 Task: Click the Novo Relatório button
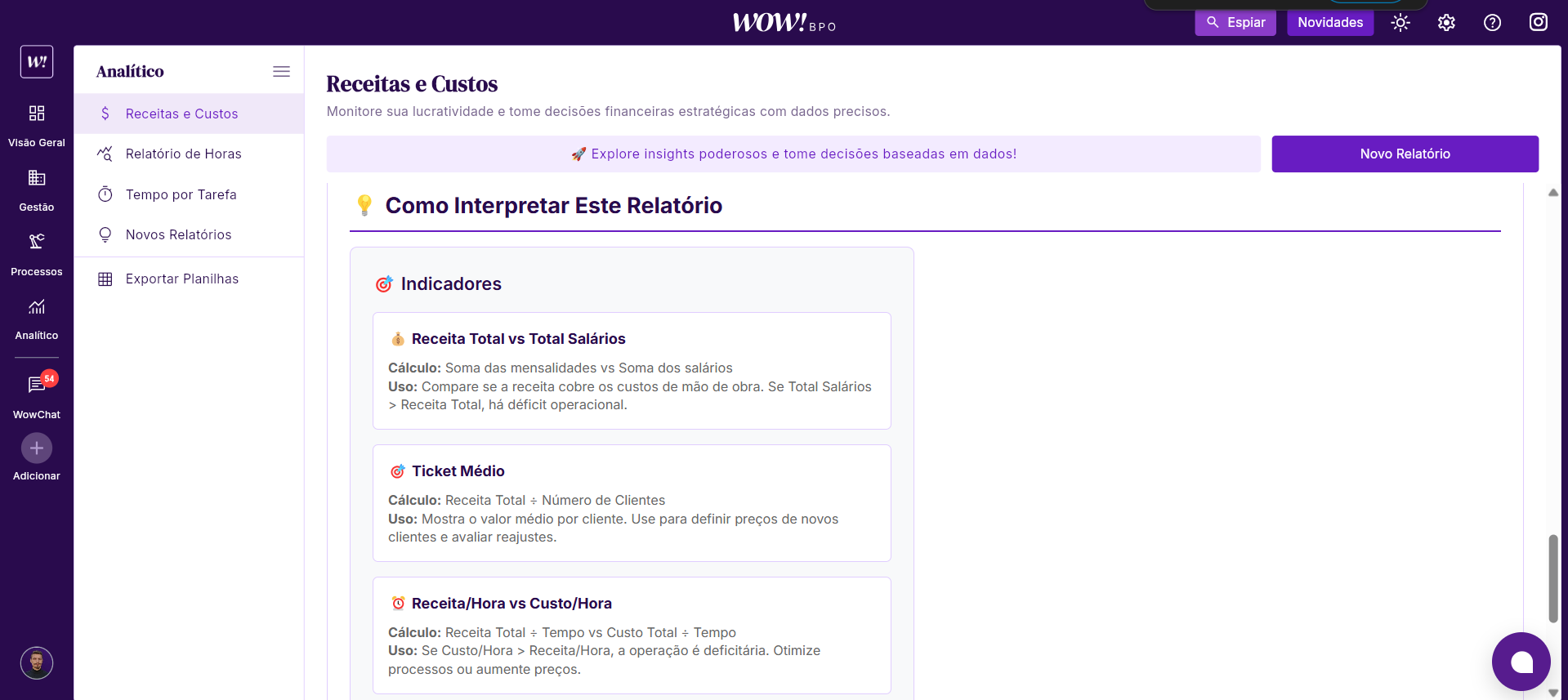pyautogui.click(x=1405, y=154)
